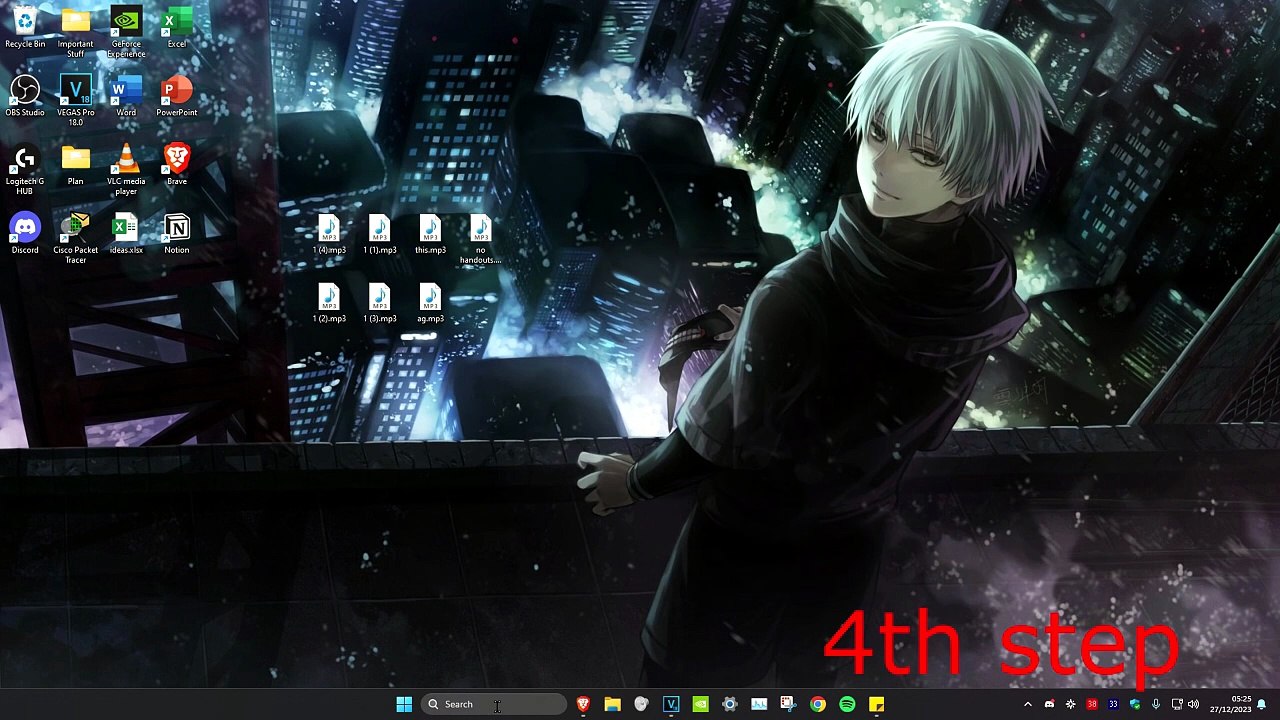Open Settings gear from the taskbar
The width and height of the screenshot is (1280, 720).
(730, 704)
